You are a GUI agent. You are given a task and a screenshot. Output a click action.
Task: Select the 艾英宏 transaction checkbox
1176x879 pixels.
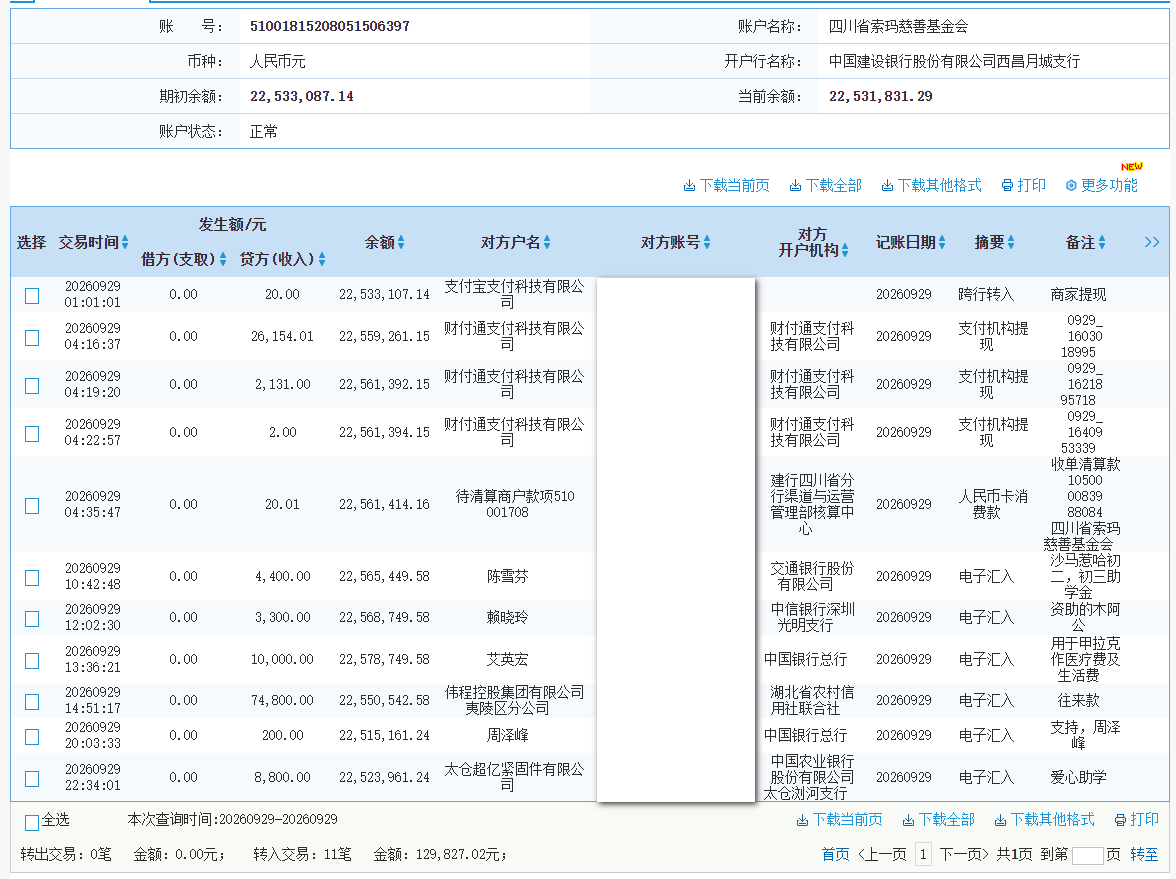coord(32,661)
